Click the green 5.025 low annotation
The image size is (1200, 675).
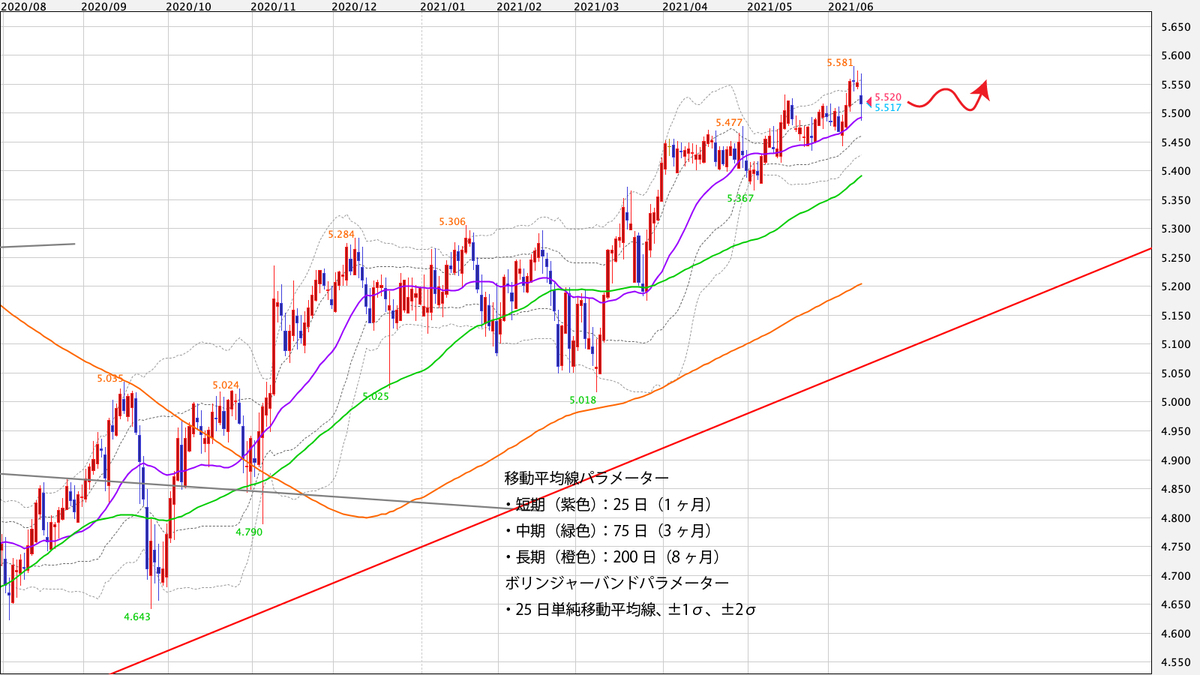click(375, 397)
